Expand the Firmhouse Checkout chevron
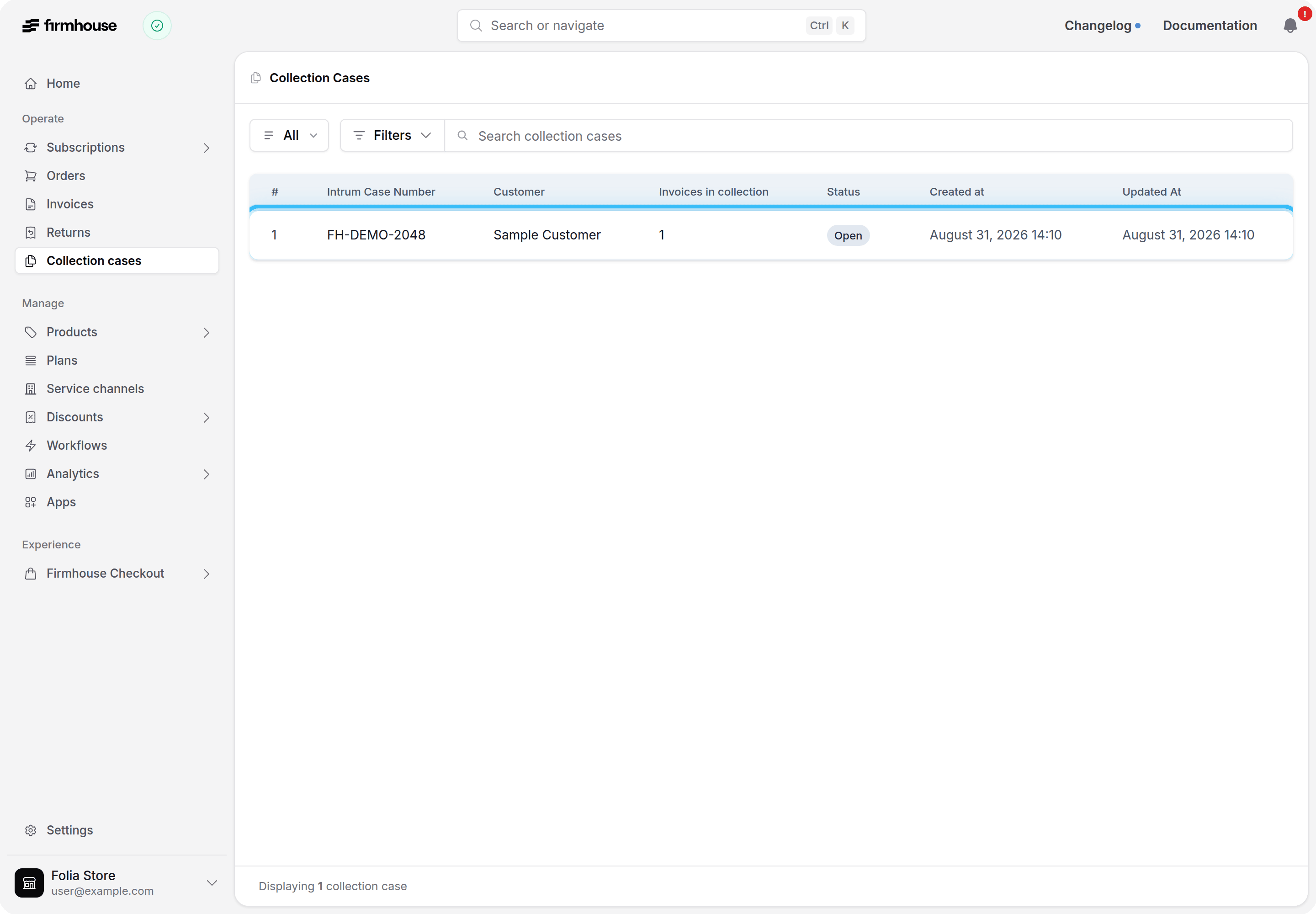The height and width of the screenshot is (914, 1316). (x=207, y=574)
